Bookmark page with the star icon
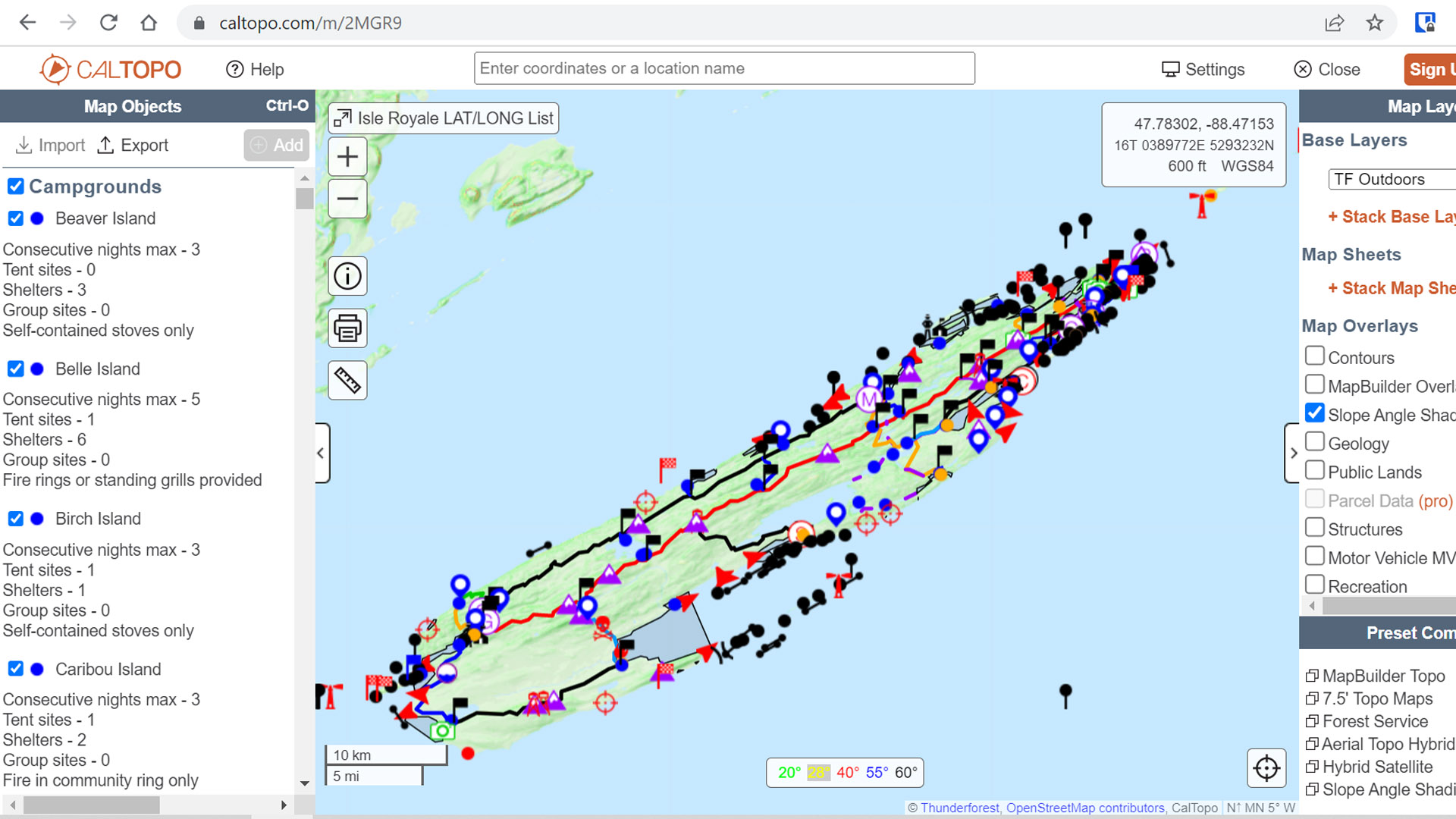This screenshot has height=819, width=1456. point(1375,23)
